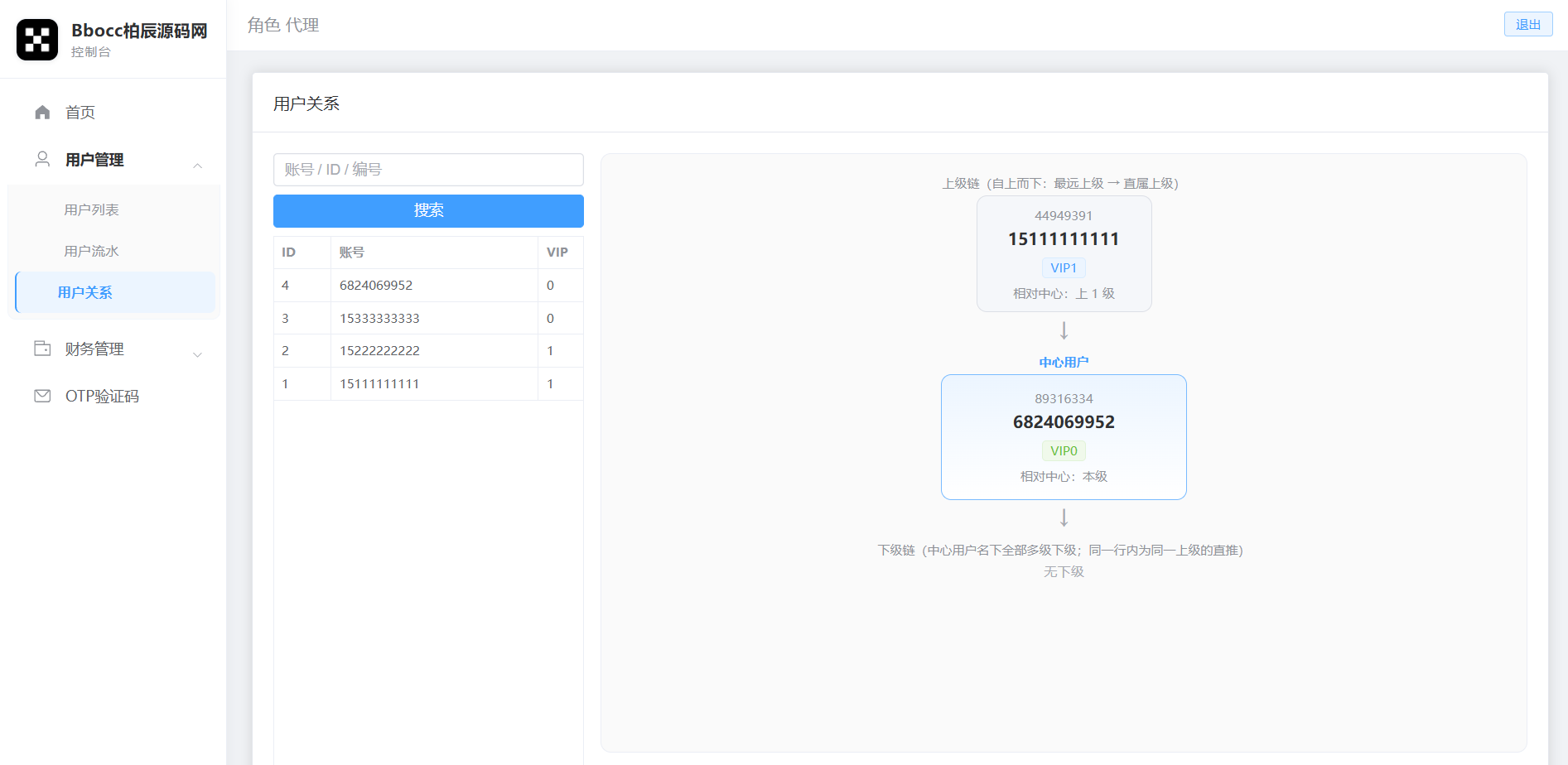Click the 角色 代理 header text
This screenshot has height=765, width=1568.
[283, 25]
